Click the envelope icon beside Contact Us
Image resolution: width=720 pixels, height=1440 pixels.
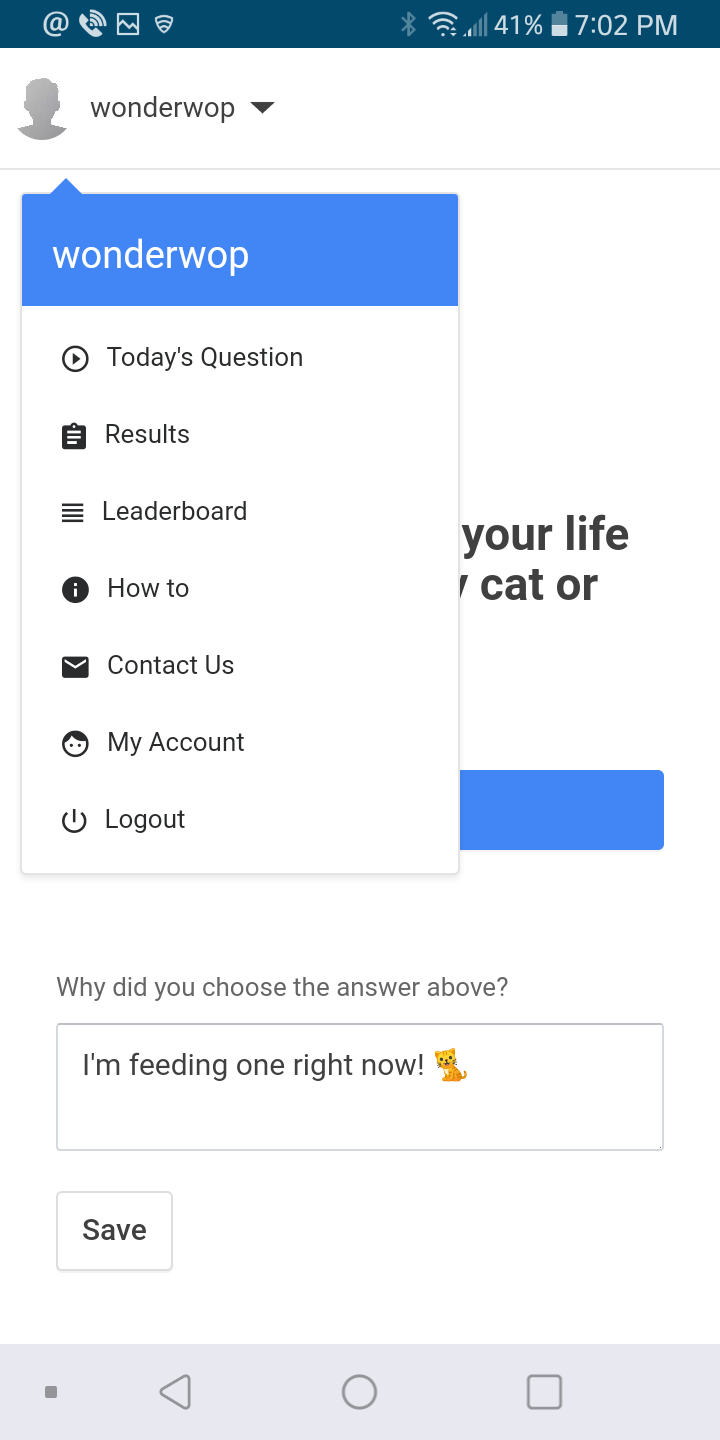(x=75, y=667)
